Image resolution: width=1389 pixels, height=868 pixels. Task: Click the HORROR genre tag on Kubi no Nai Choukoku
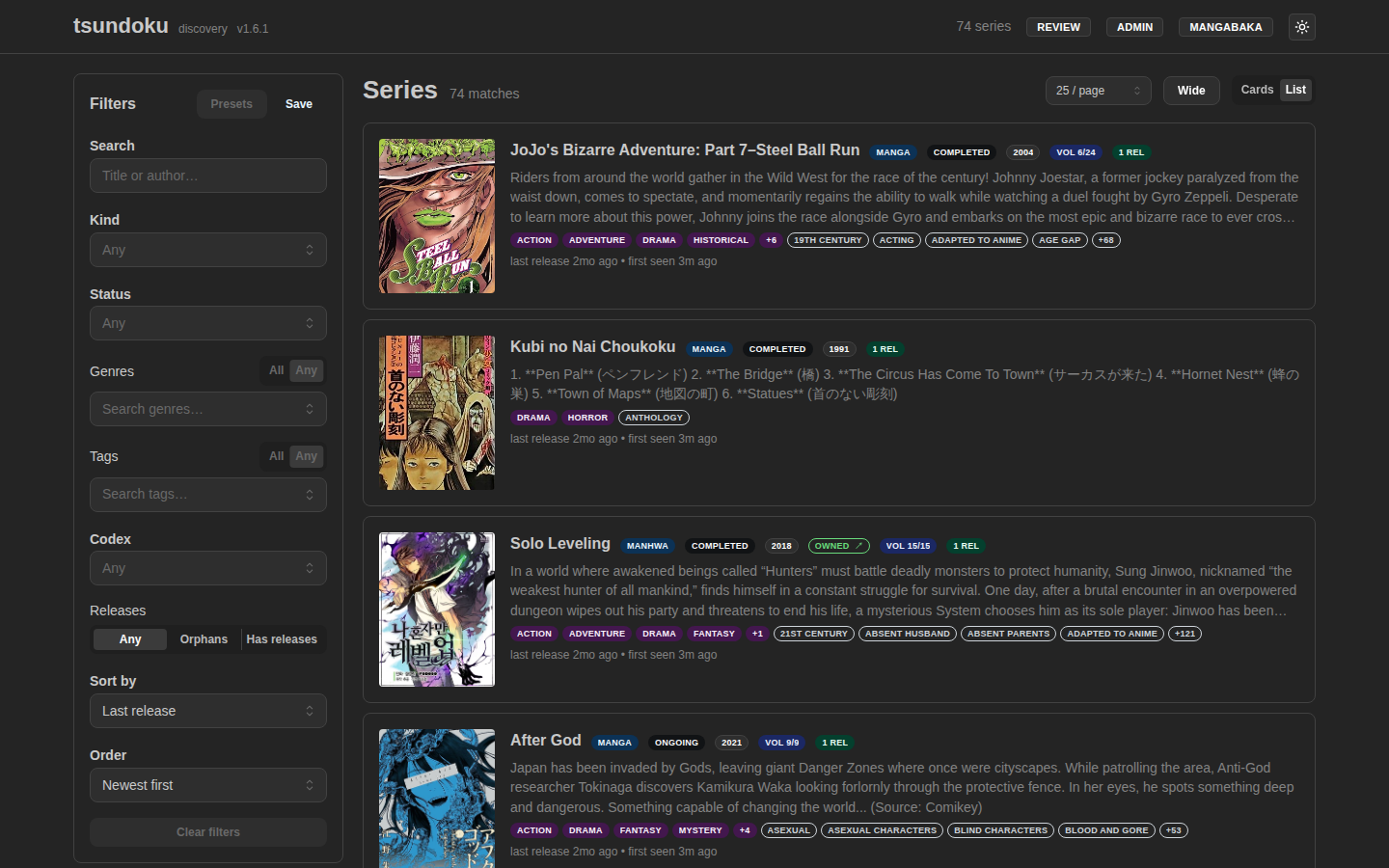click(x=587, y=418)
